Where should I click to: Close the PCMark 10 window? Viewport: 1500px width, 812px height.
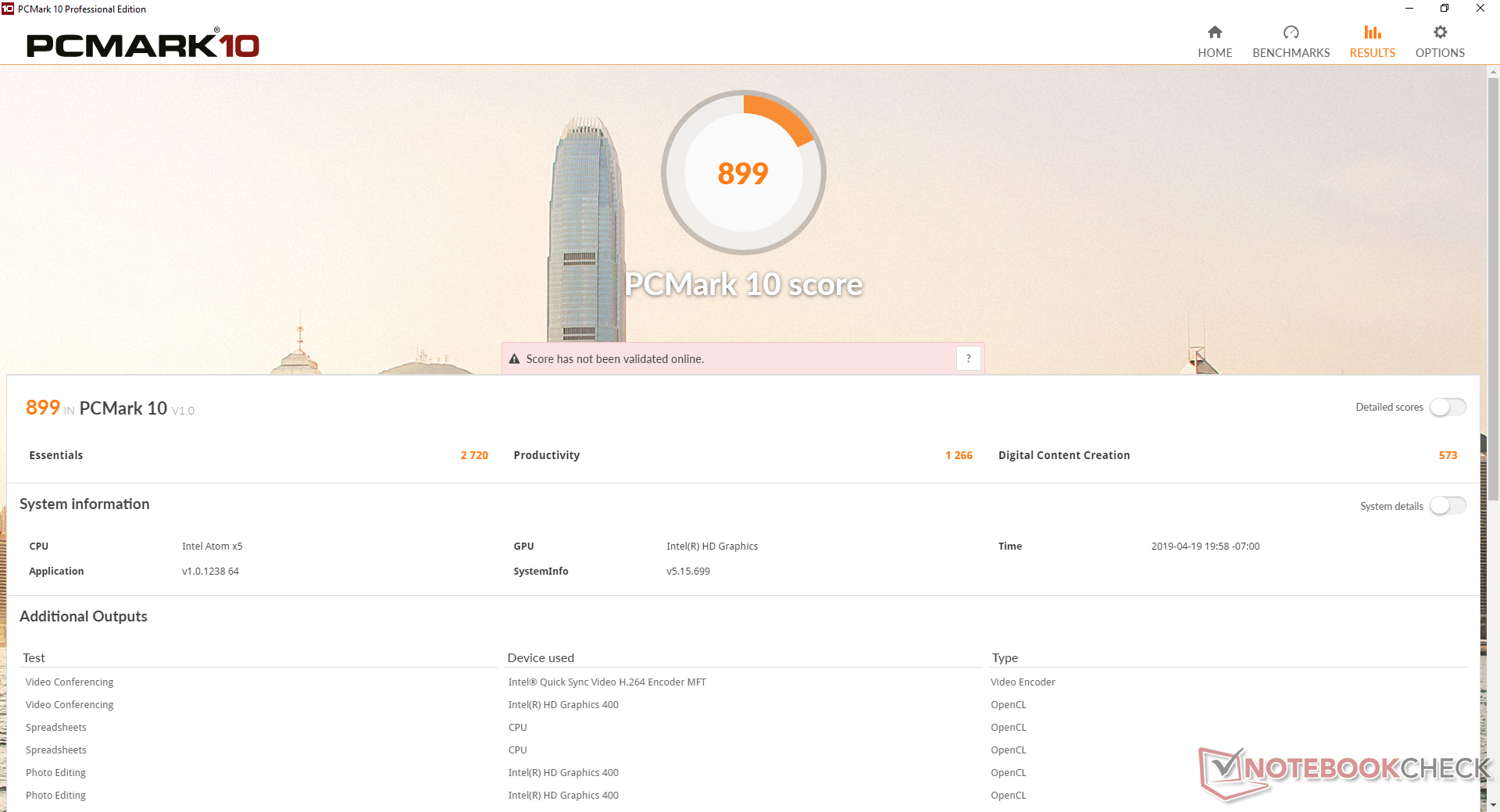[1480, 9]
